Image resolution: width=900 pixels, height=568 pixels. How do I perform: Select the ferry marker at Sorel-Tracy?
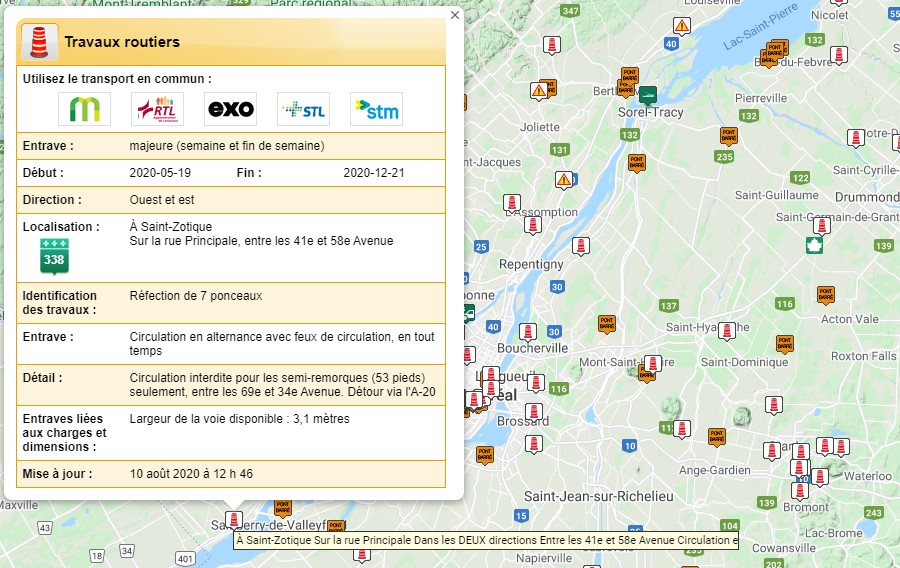pos(648,95)
